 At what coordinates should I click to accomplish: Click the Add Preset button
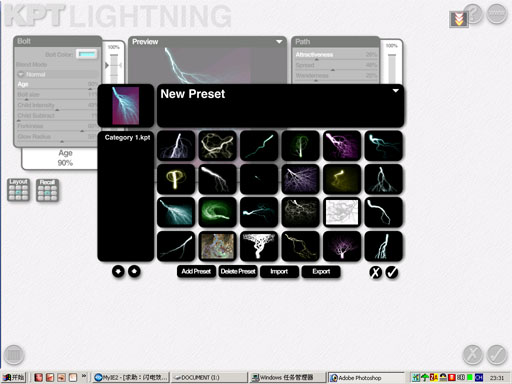coord(196,271)
